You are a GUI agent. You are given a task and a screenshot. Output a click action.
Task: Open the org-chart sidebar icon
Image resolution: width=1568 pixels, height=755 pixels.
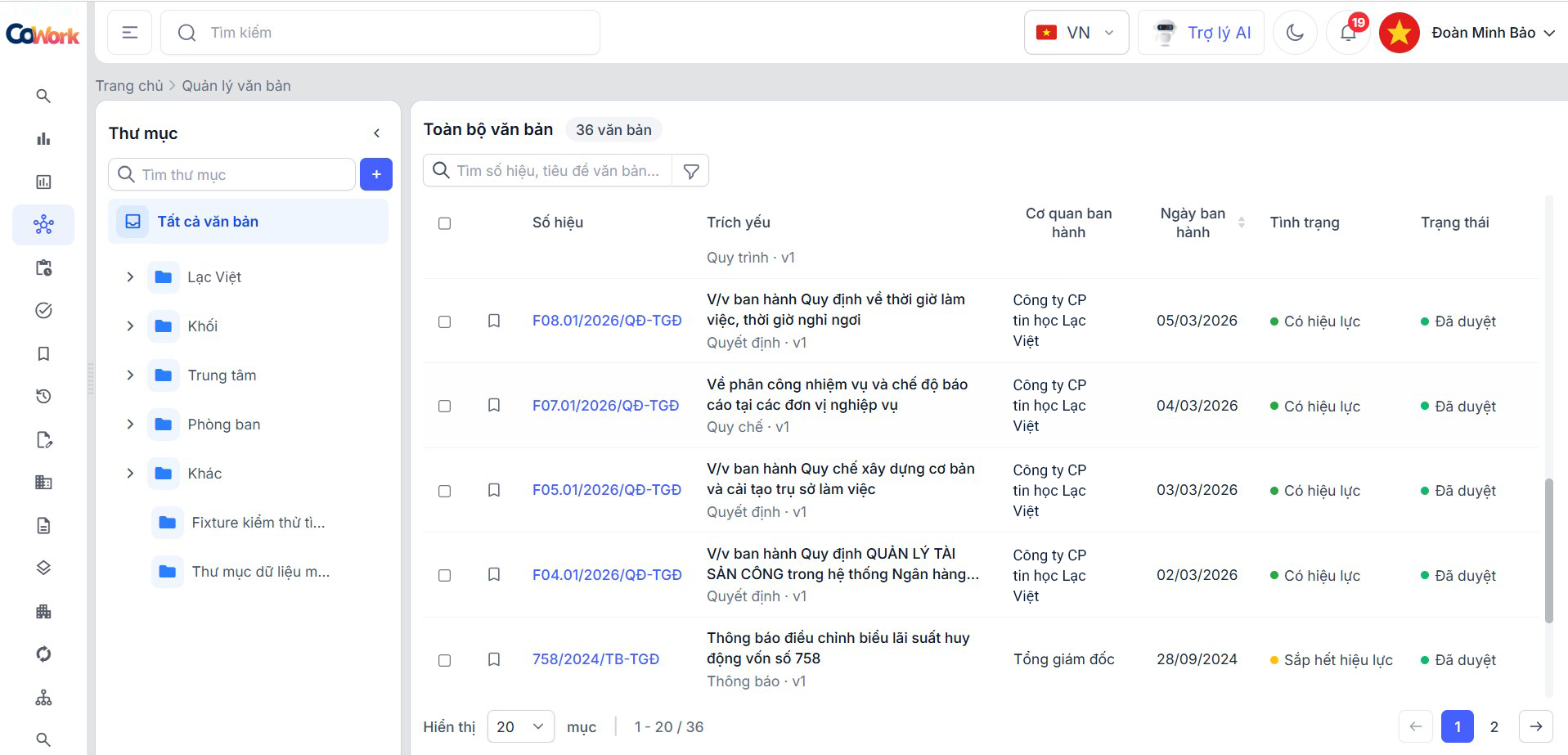tap(43, 698)
